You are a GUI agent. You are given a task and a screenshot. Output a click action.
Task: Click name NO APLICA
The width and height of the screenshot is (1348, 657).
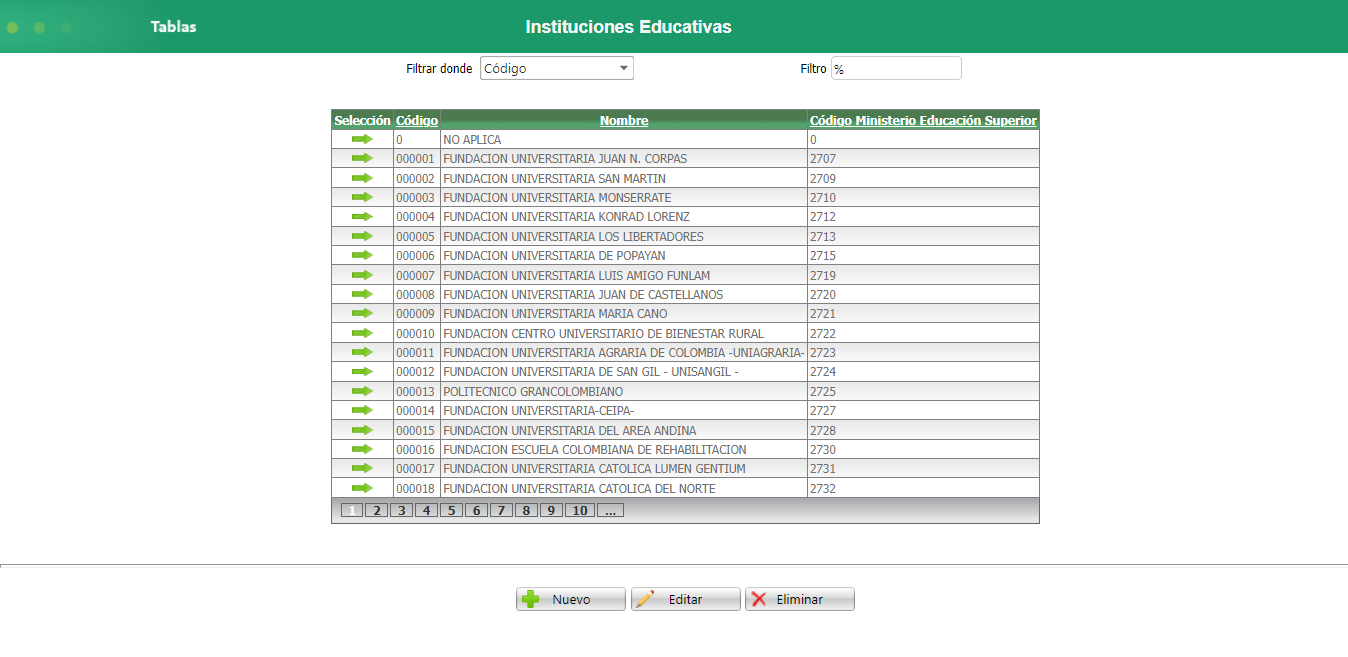point(472,140)
